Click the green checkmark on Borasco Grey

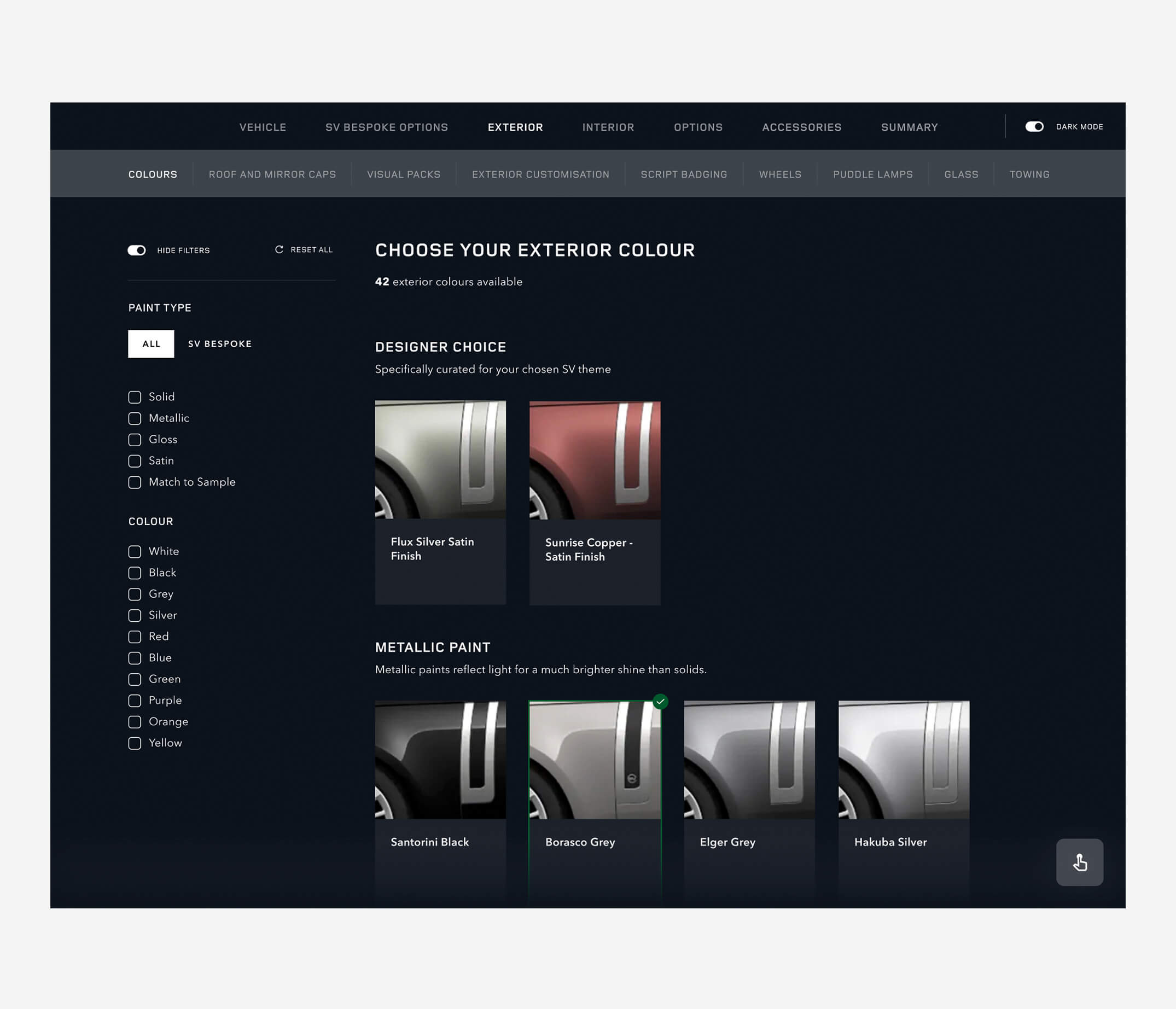[660, 702]
